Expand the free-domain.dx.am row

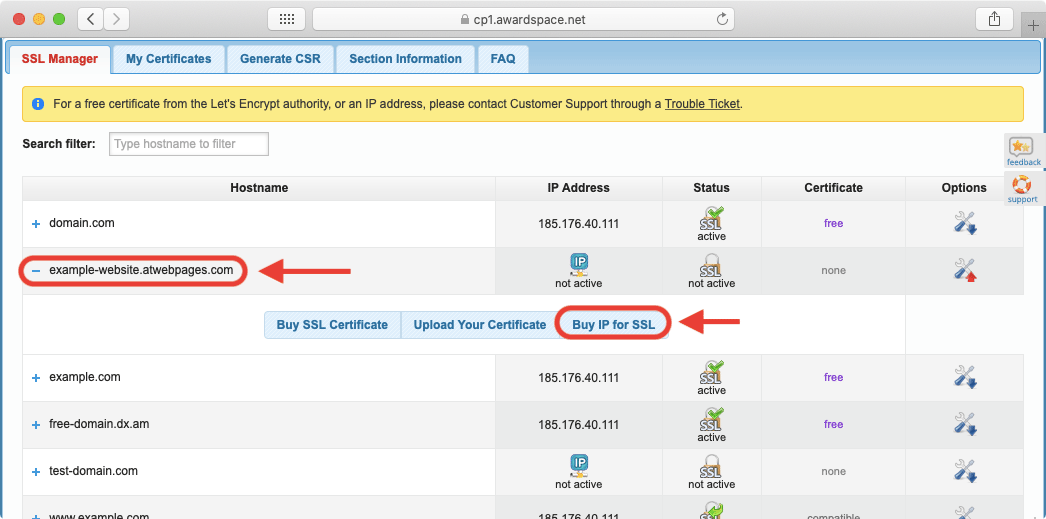(36, 425)
